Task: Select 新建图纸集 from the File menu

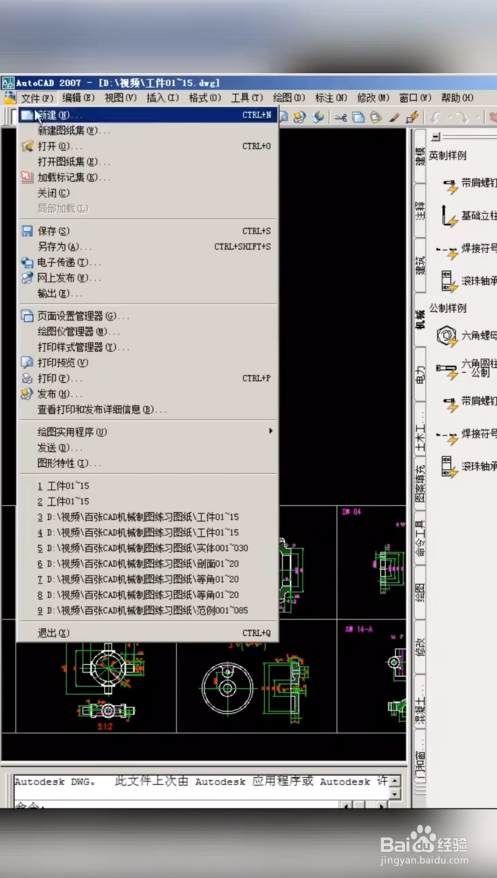Action: (x=148, y=130)
